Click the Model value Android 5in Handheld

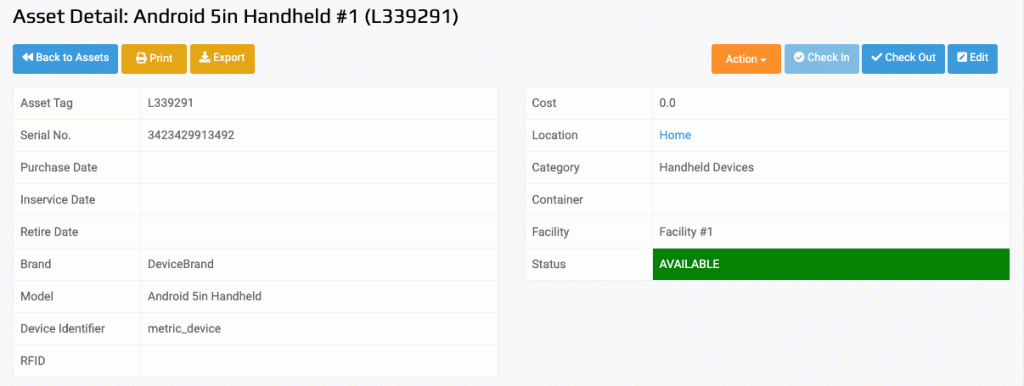pyautogui.click(x=204, y=297)
